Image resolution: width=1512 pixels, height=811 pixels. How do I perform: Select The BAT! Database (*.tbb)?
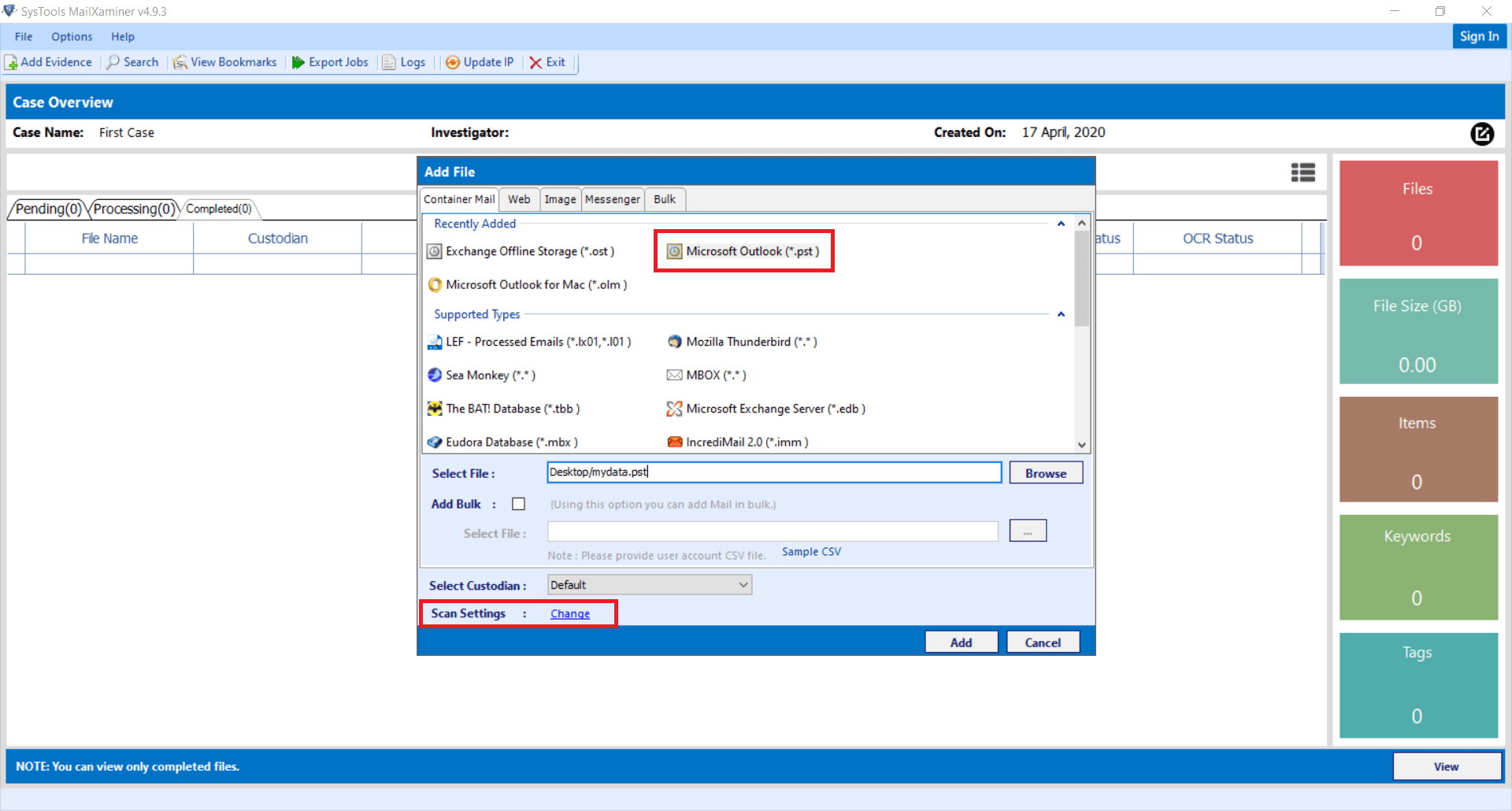(503, 409)
